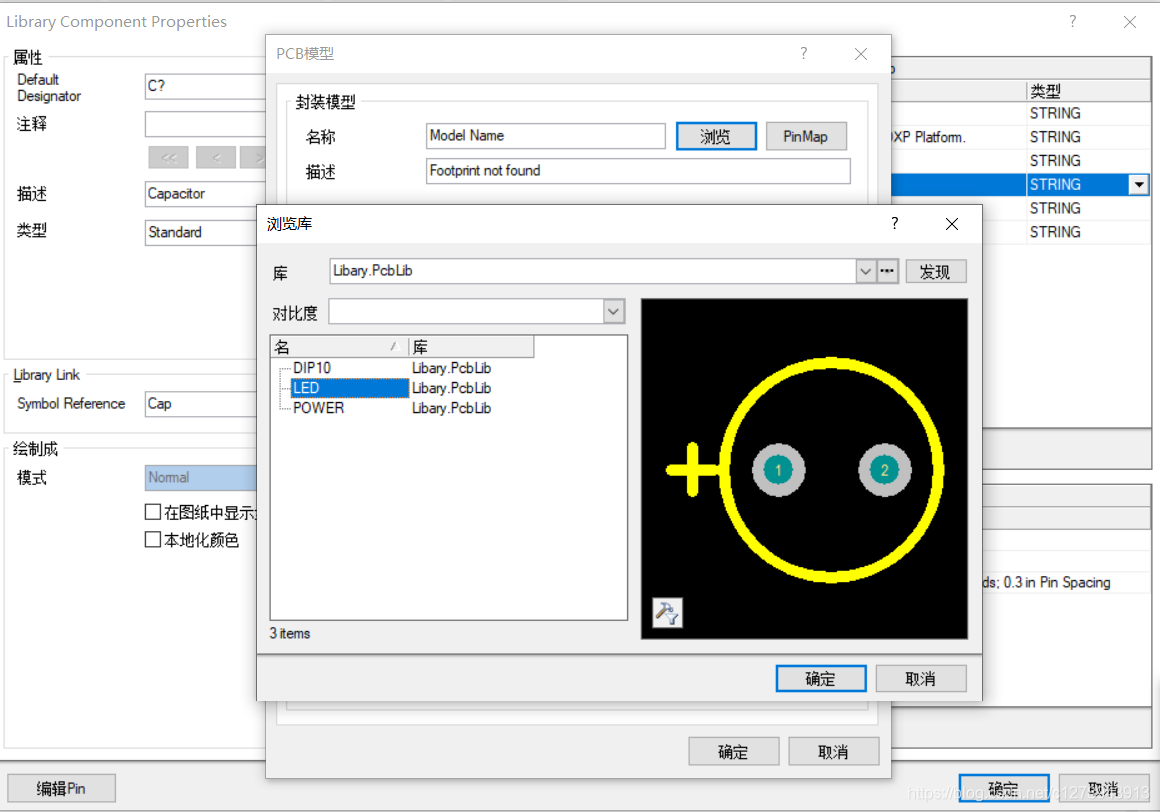Click the 浏览 browse button
The image size is (1160, 812).
coord(716,136)
